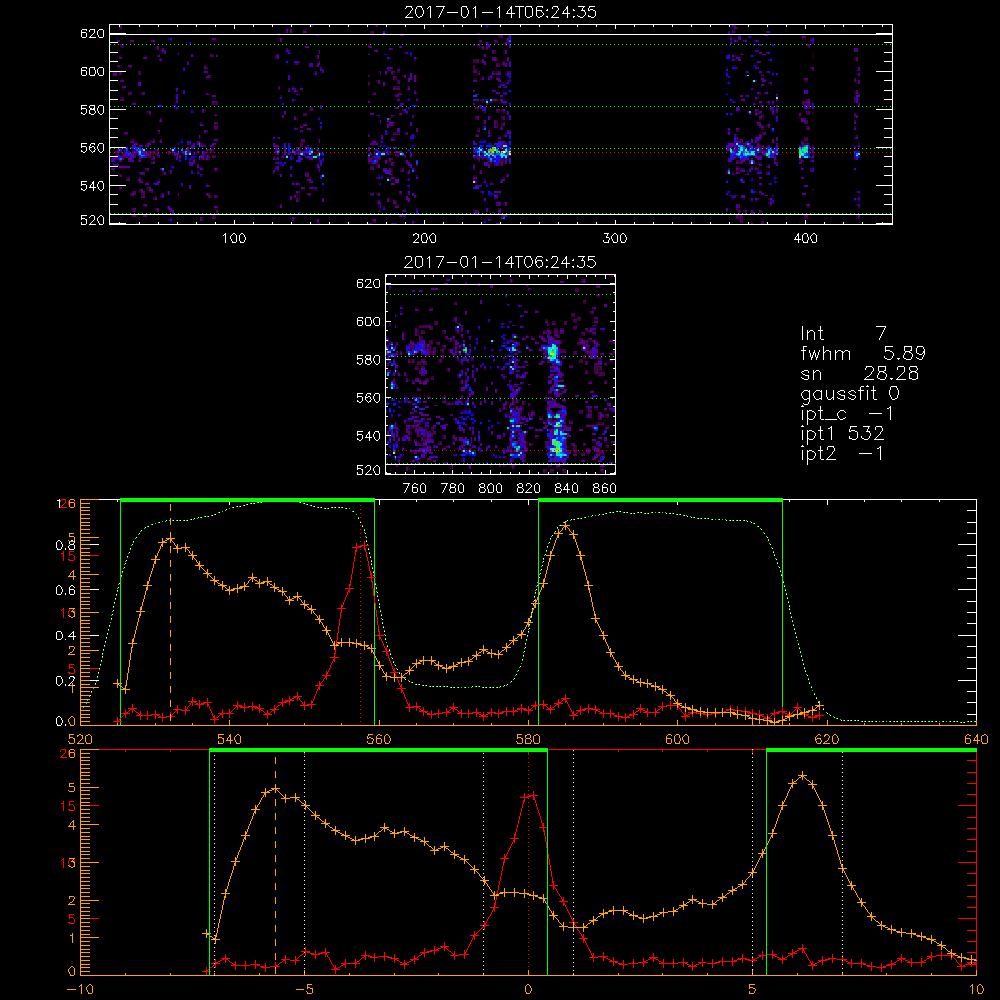
Task: Select the 'Int 7' readout text
Action: [843, 334]
